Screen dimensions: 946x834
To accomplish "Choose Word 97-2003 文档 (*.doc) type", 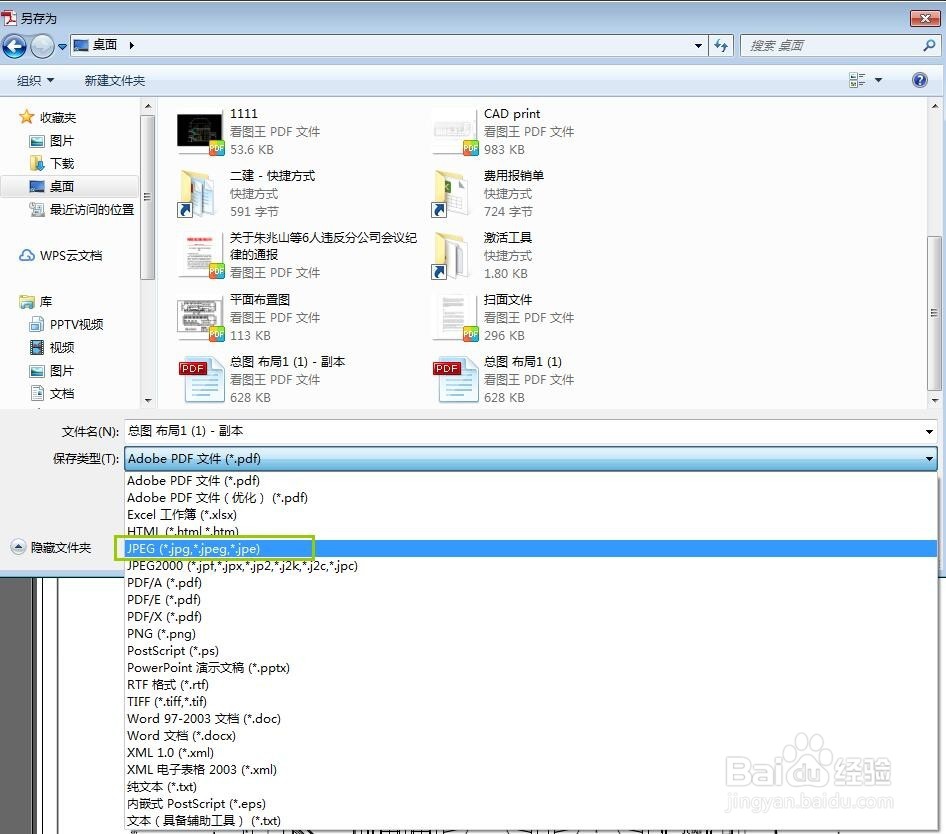I will 531,718.
